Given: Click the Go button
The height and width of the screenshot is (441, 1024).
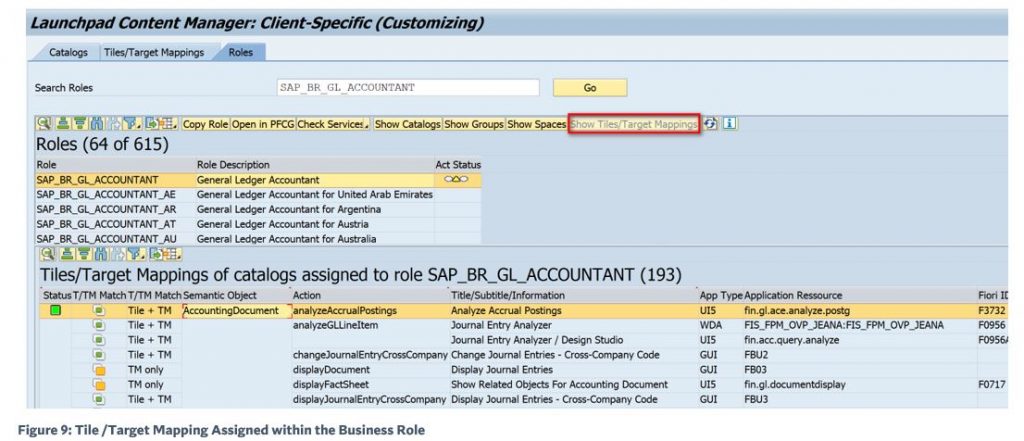Looking at the screenshot, I should point(590,88).
